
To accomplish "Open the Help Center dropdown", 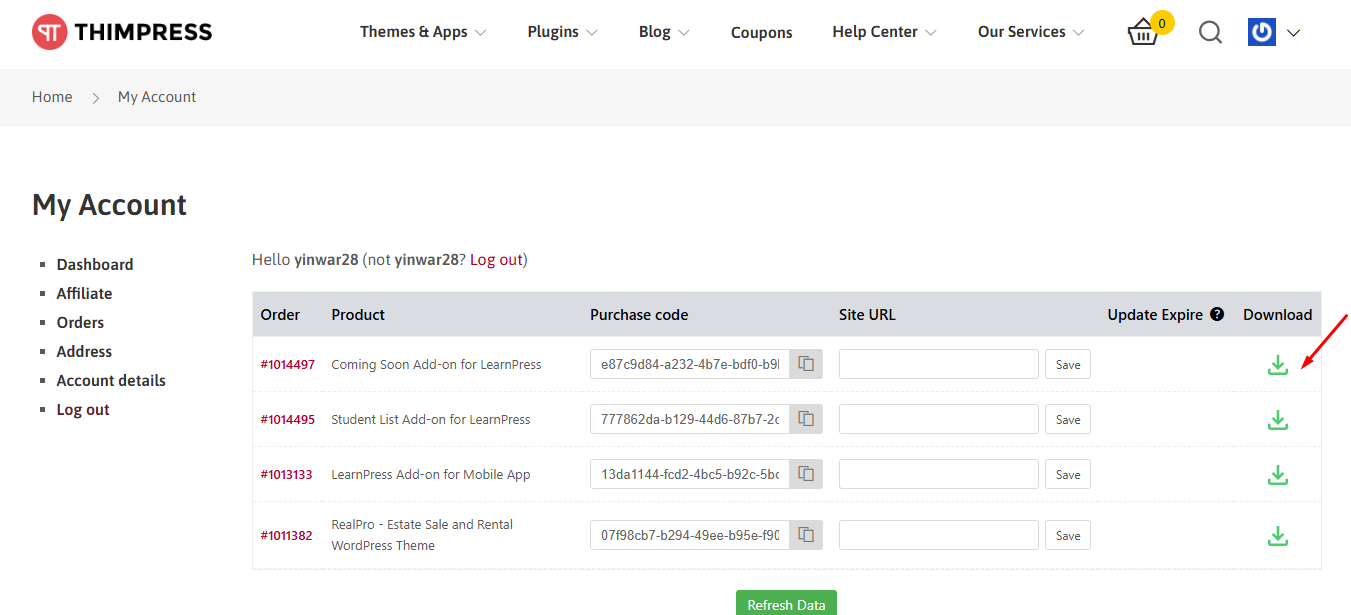I will 884,32.
